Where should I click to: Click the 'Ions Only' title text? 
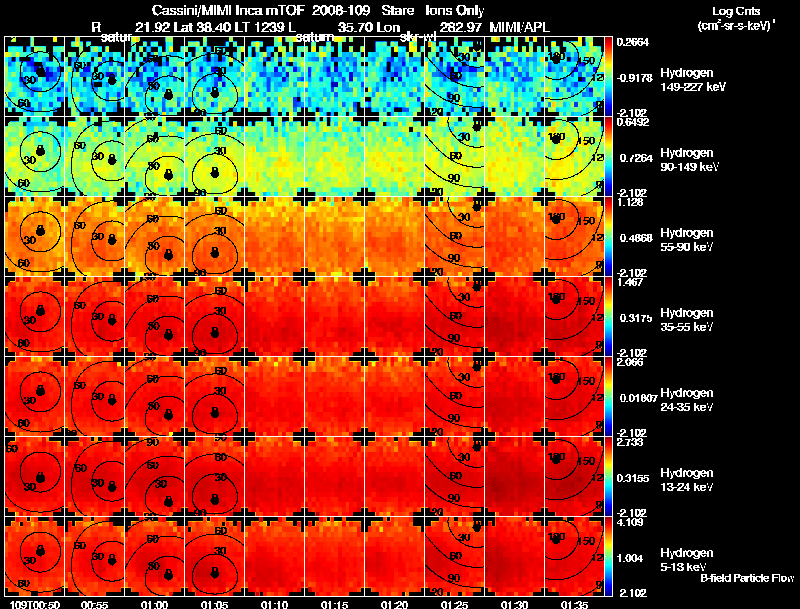(455, 11)
